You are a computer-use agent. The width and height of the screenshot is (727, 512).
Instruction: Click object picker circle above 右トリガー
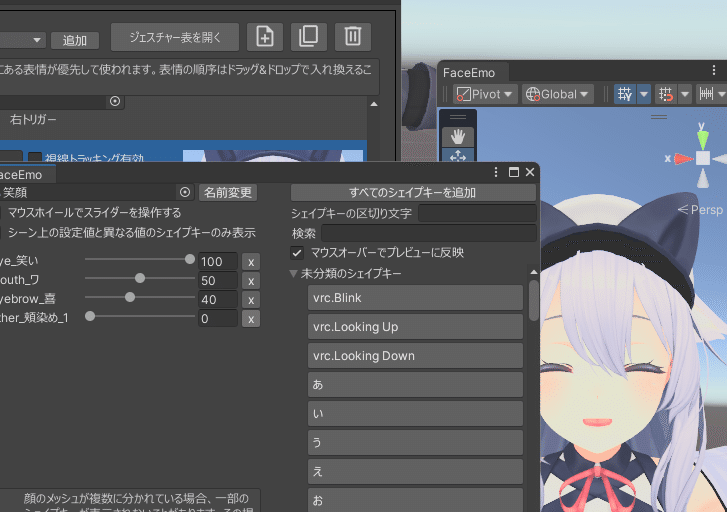click(x=115, y=101)
